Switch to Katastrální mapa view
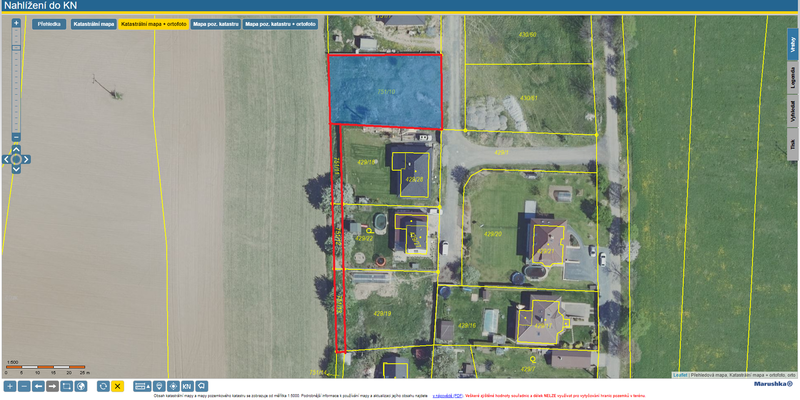The height and width of the screenshot is (400, 800). pos(93,24)
